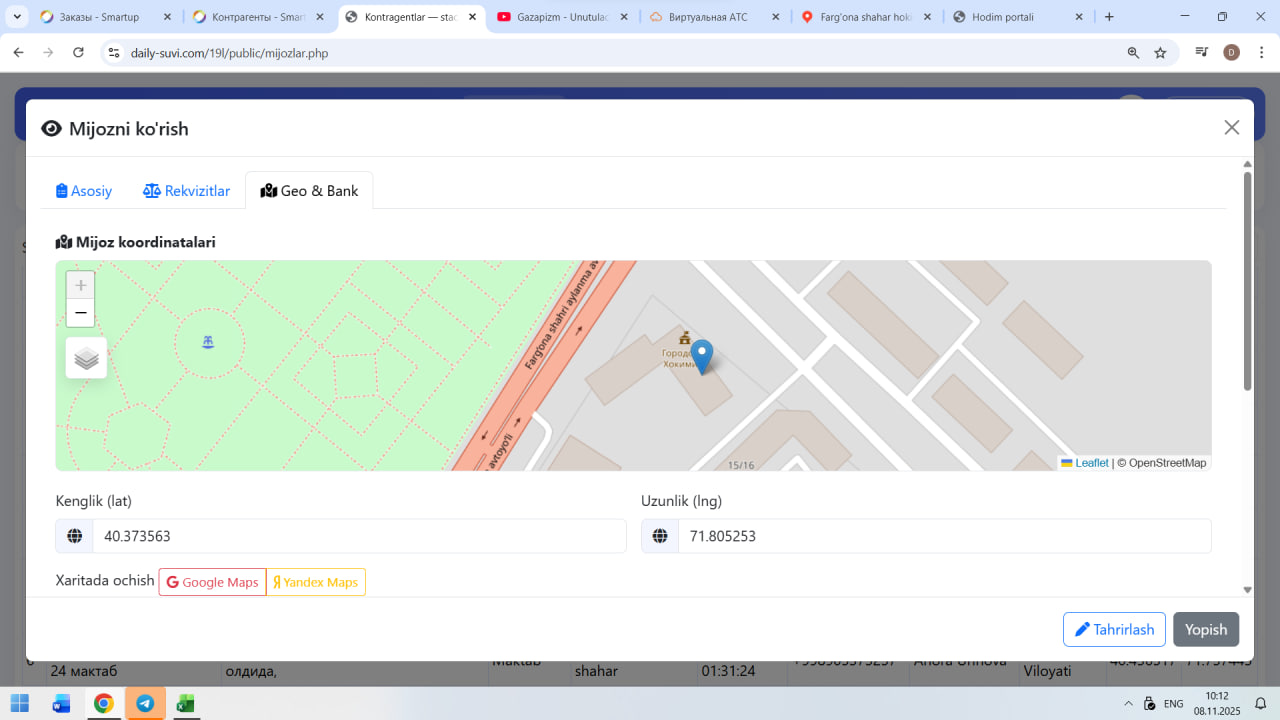Bookmark this page with star icon
The height and width of the screenshot is (720, 1280).
[x=1160, y=53]
